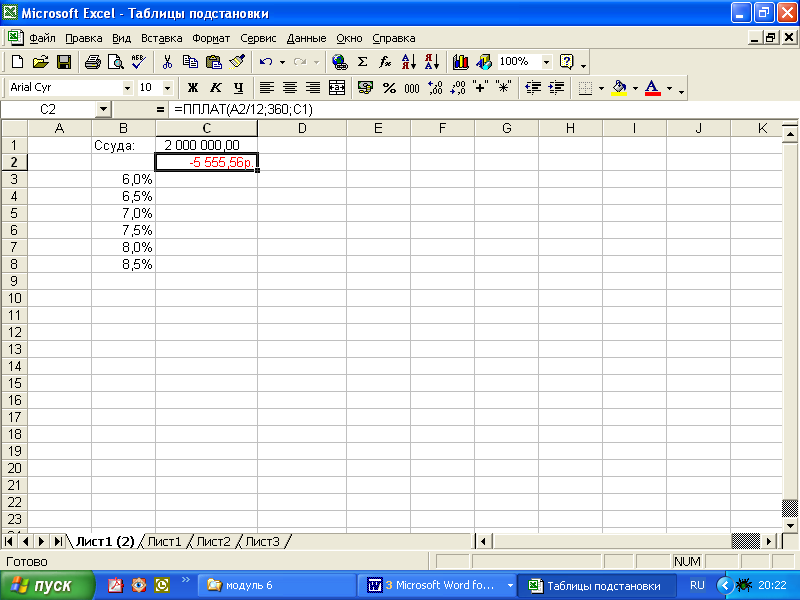This screenshot has height=600, width=800.
Task: Open the Правка menu
Action: (x=84, y=38)
